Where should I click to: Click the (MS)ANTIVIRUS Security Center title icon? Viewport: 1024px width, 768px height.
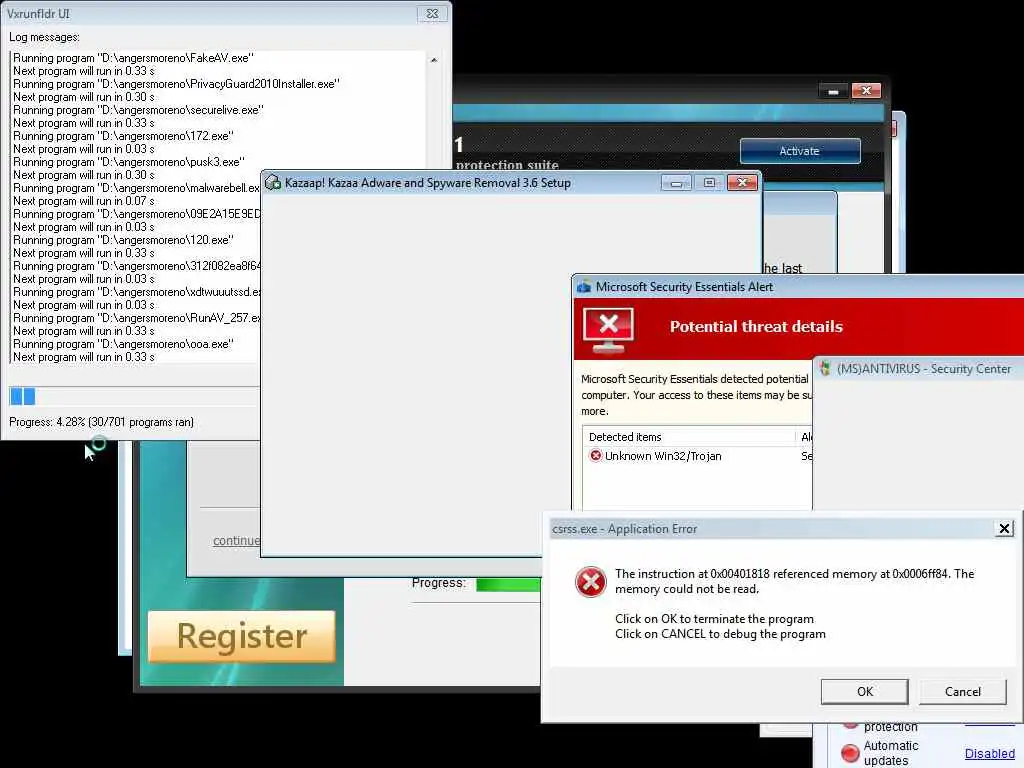825,368
